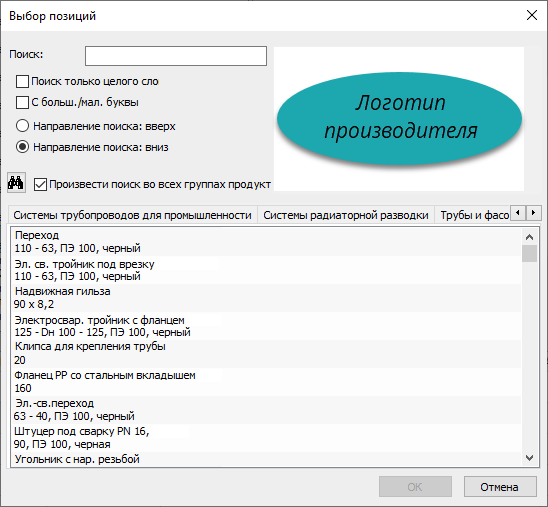Click the vertical scrollbar thumb in list
Viewport: 548px width, 507px height.
[529, 254]
